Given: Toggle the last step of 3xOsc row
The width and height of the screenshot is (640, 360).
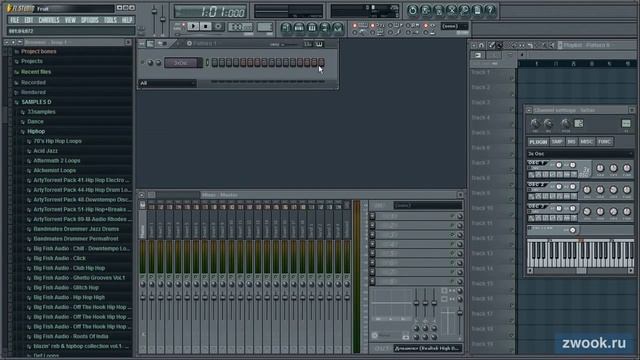Looking at the screenshot, I should (321, 62).
